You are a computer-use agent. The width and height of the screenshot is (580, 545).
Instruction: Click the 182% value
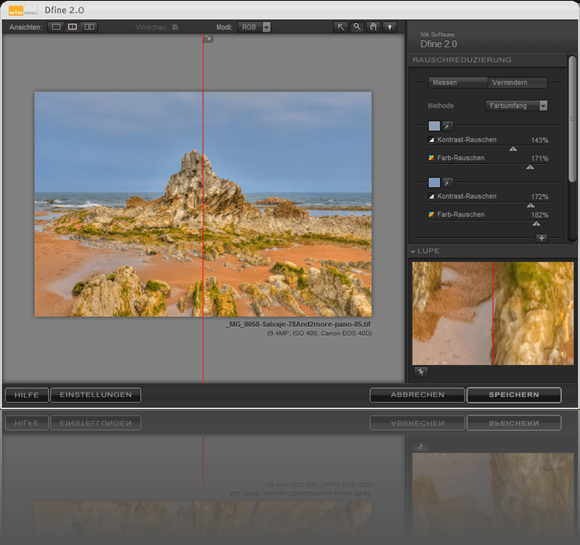tap(539, 215)
